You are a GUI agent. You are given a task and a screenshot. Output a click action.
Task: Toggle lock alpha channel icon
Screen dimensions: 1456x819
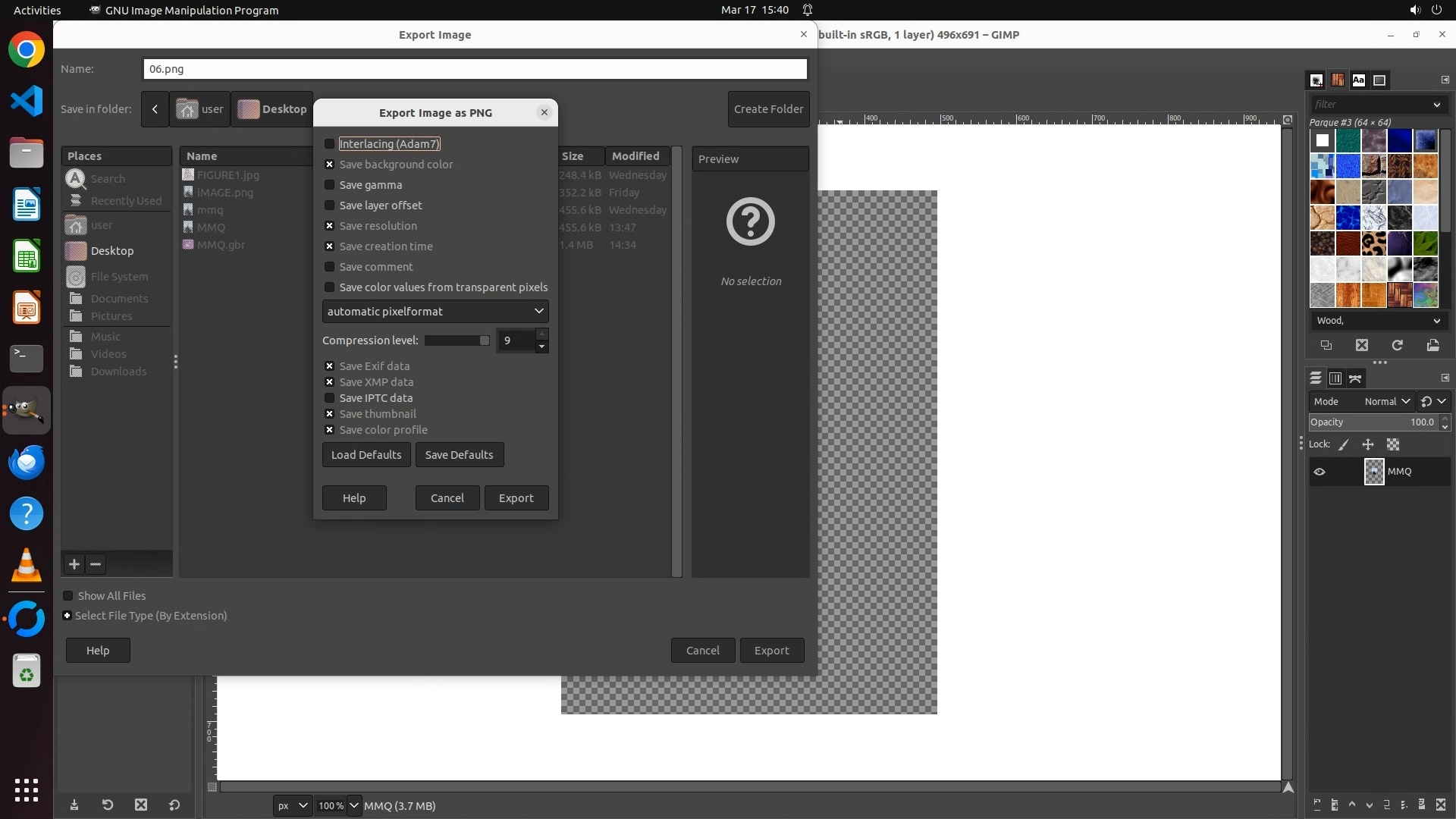click(1393, 444)
